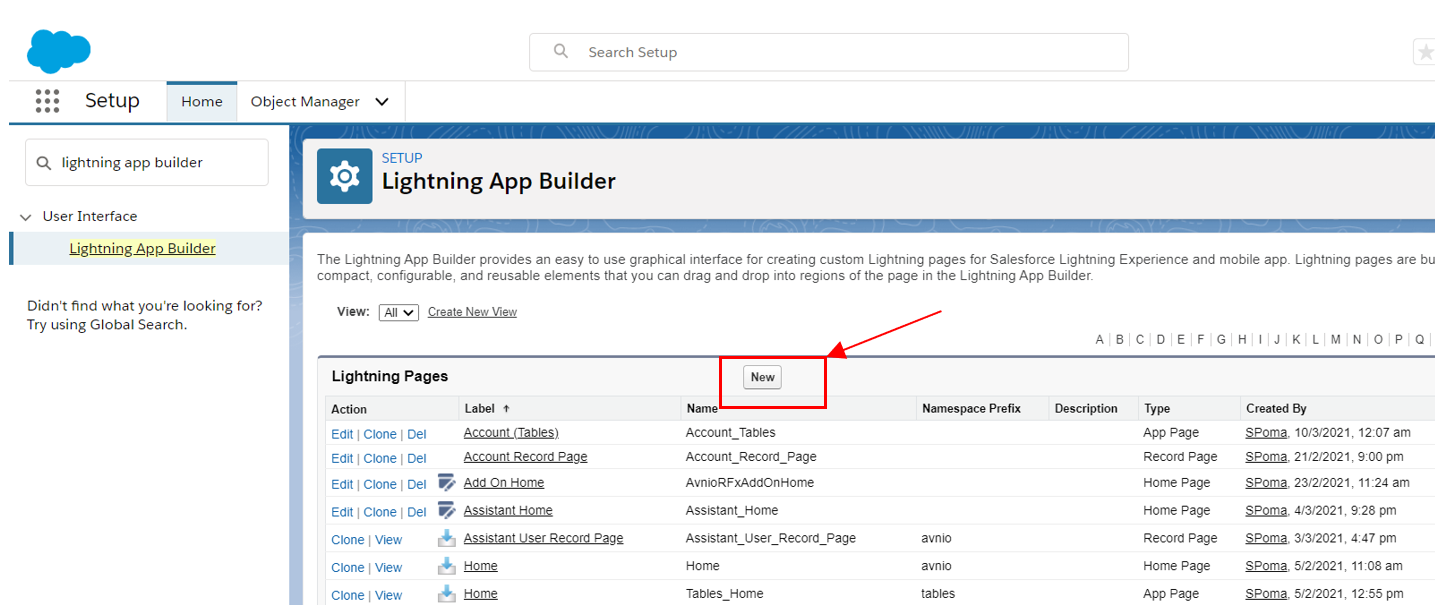Open the Account (Tables) page link

511,433
